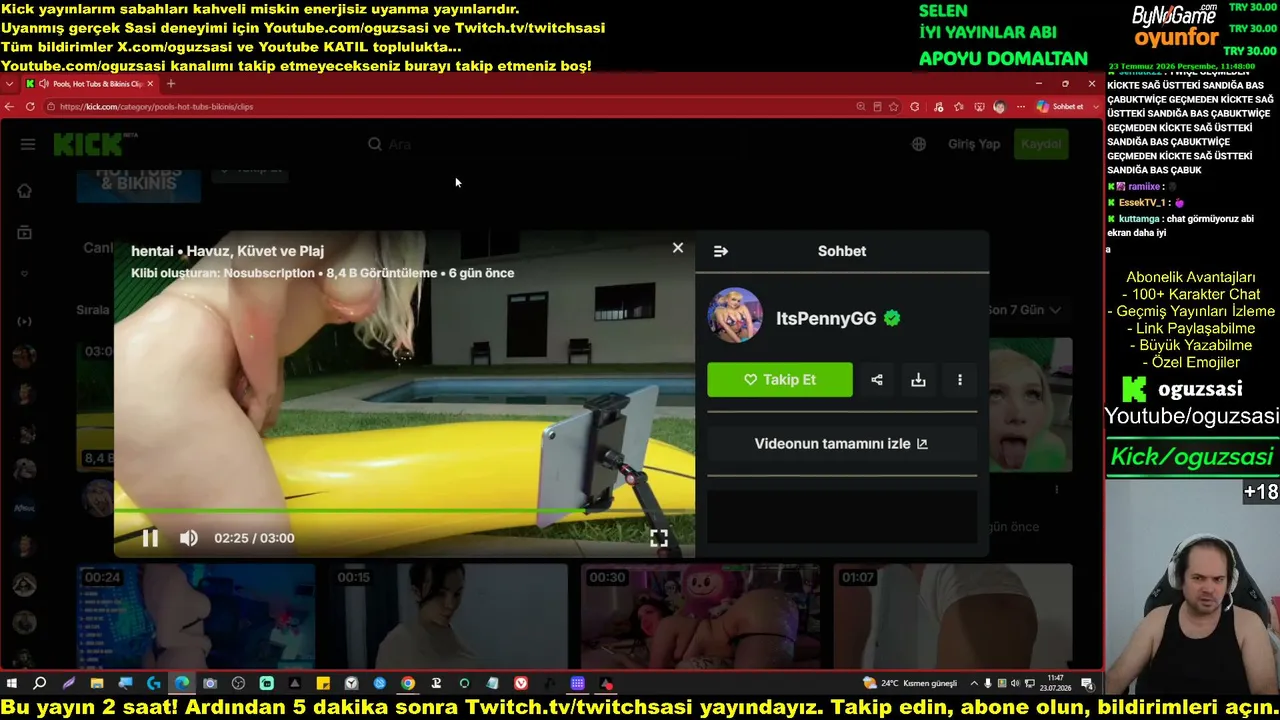Close the clip popup with the X
1280x720 pixels.
pos(678,248)
